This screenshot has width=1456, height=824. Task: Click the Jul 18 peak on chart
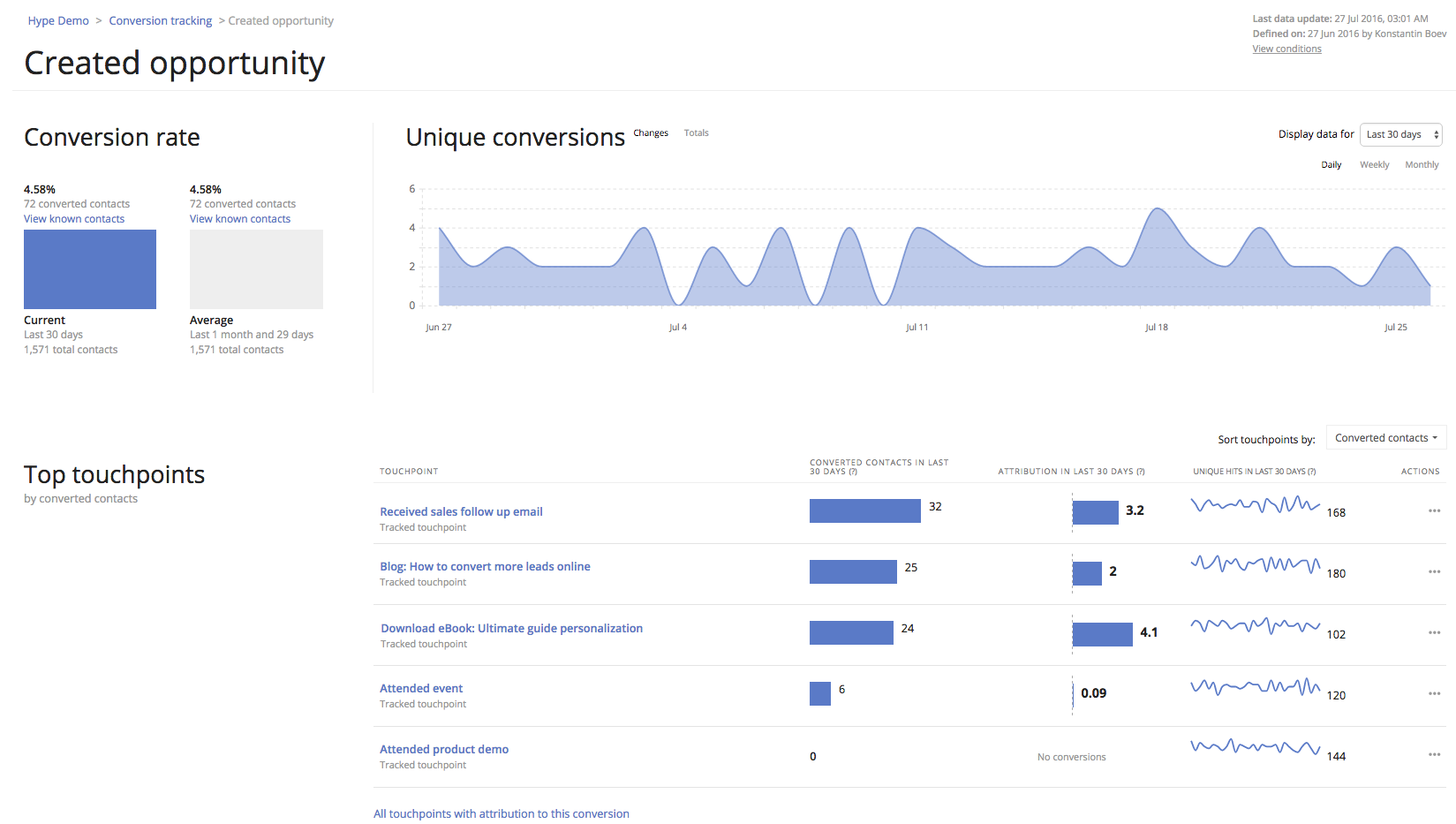click(x=1158, y=209)
